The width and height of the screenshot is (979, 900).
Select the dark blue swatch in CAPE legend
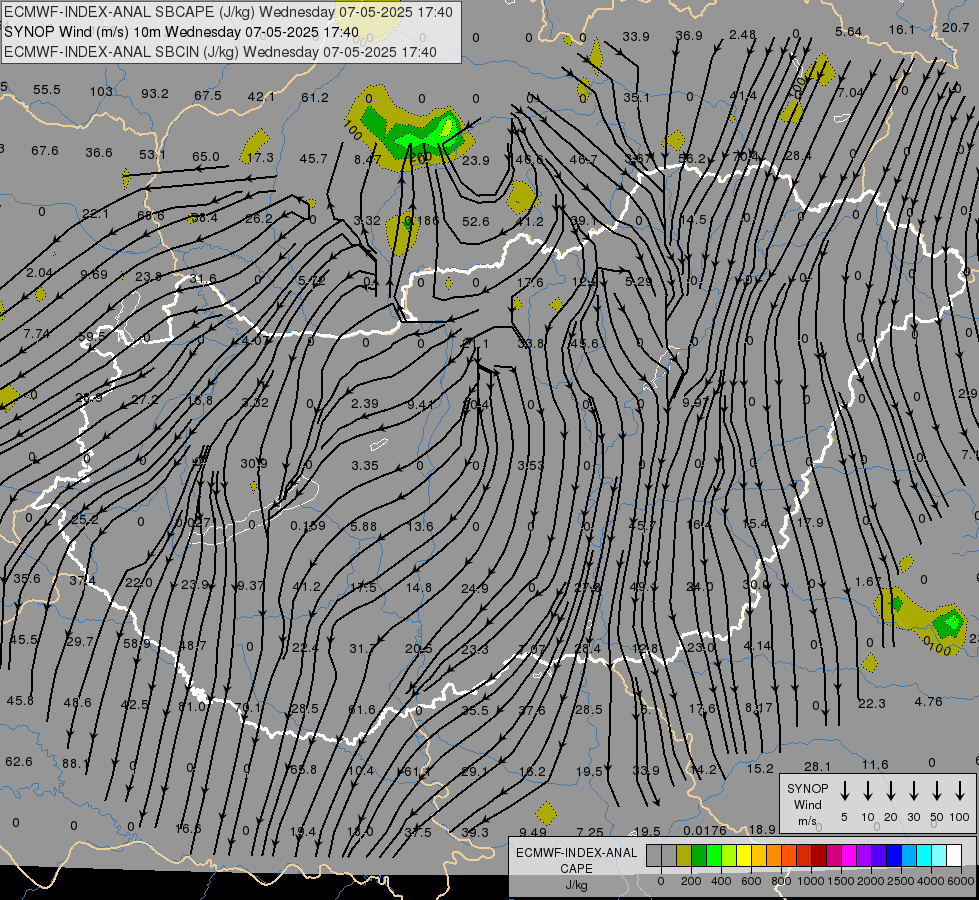click(894, 856)
